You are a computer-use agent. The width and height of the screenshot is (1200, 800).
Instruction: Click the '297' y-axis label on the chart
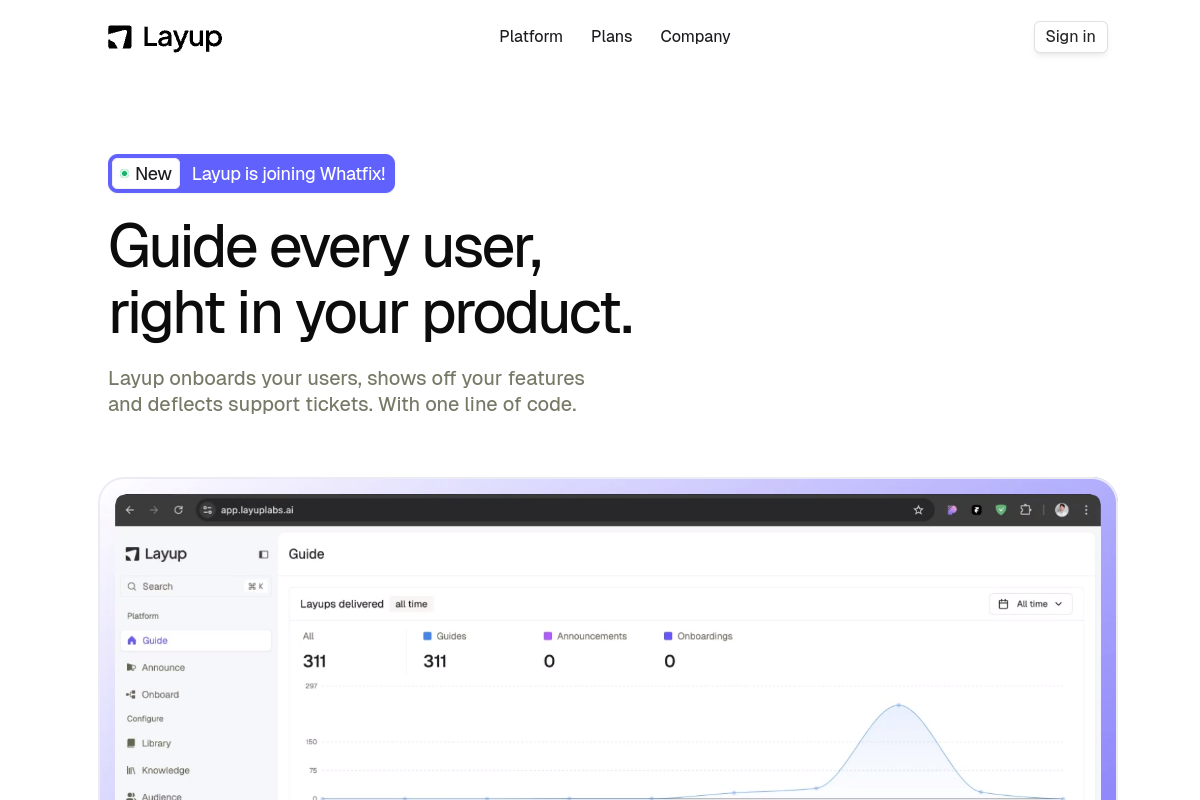pos(311,686)
